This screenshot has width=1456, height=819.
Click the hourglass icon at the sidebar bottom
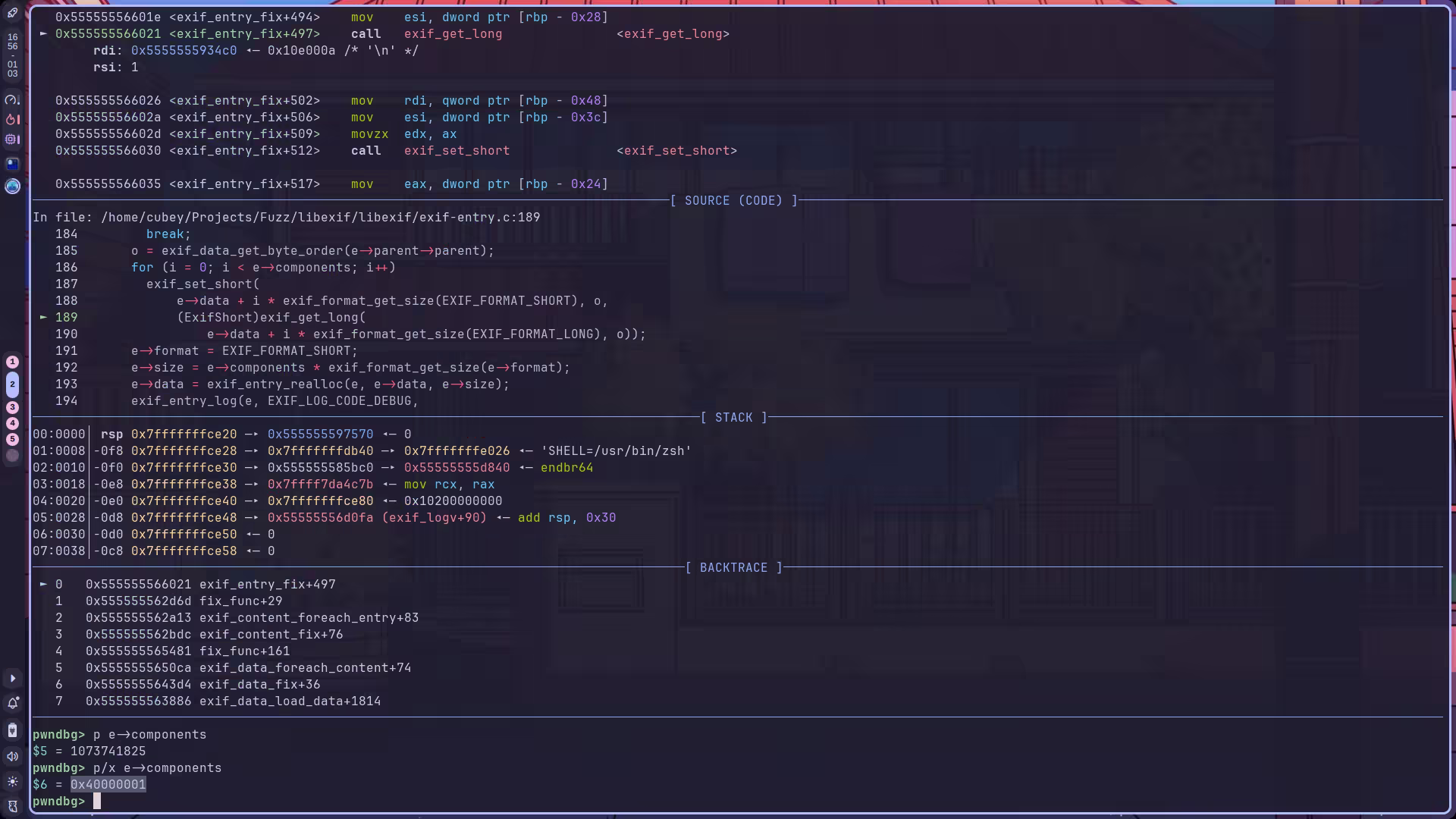[x=12, y=806]
